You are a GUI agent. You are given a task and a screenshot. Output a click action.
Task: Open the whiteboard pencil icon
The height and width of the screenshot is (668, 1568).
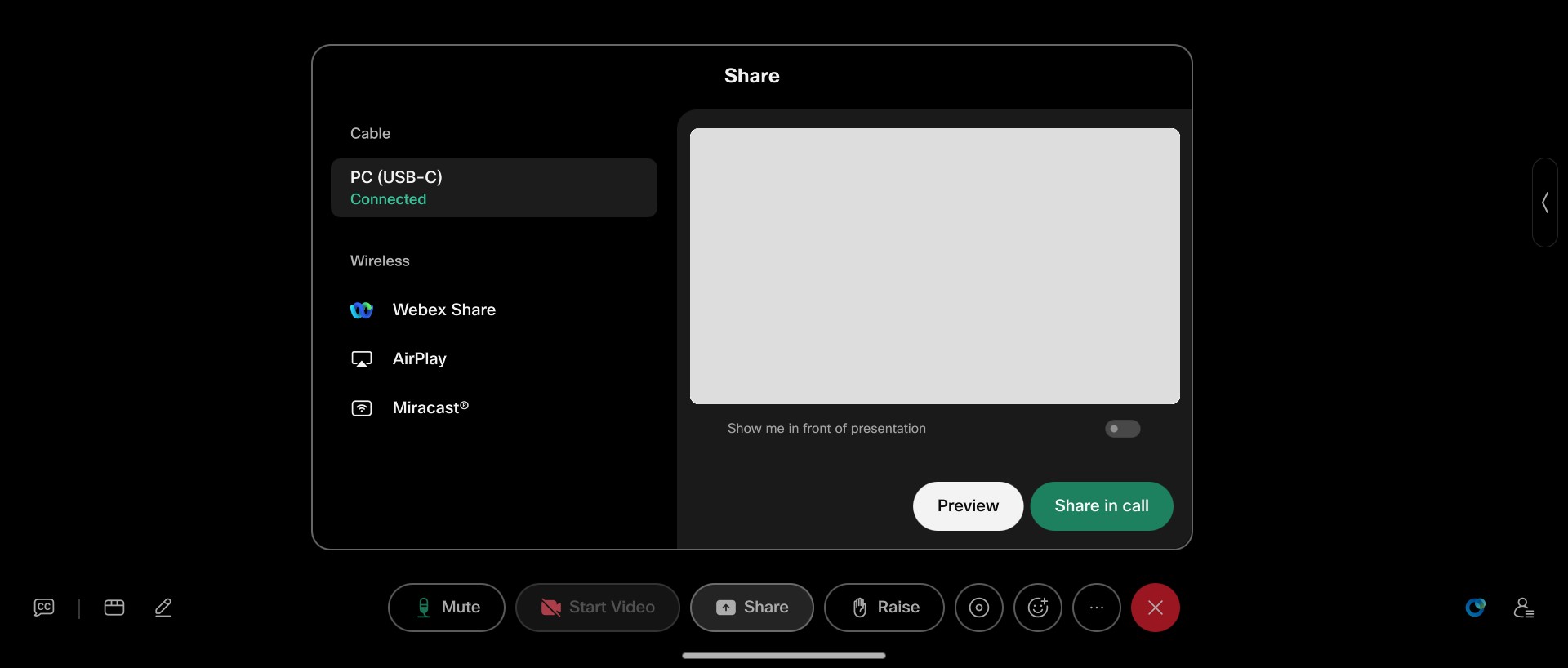[163, 607]
